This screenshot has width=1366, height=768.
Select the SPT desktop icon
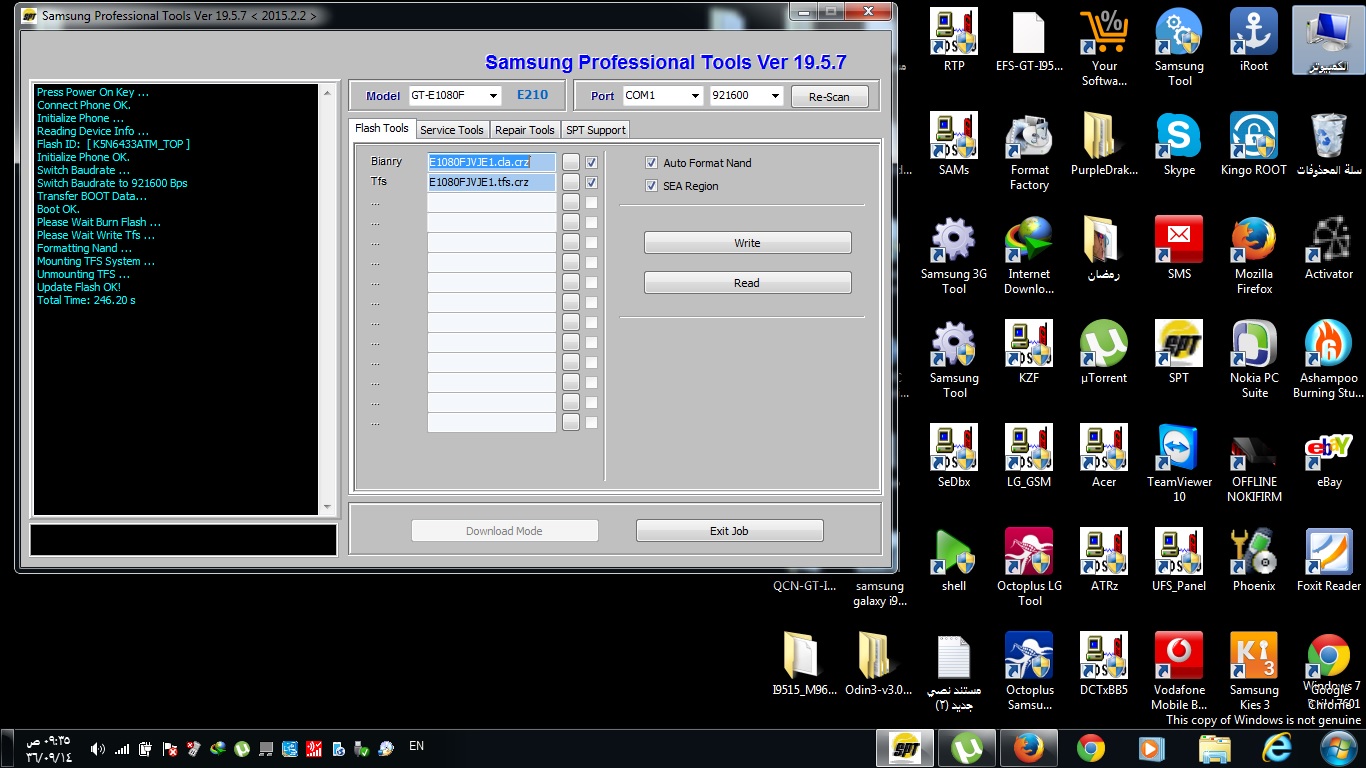[x=1179, y=352]
